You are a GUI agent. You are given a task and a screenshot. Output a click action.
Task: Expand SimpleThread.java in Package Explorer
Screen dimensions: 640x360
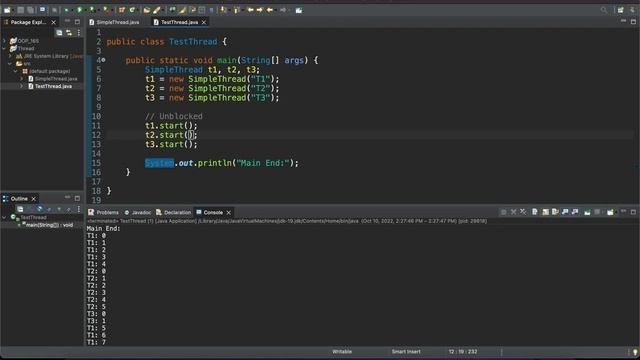point(22,79)
